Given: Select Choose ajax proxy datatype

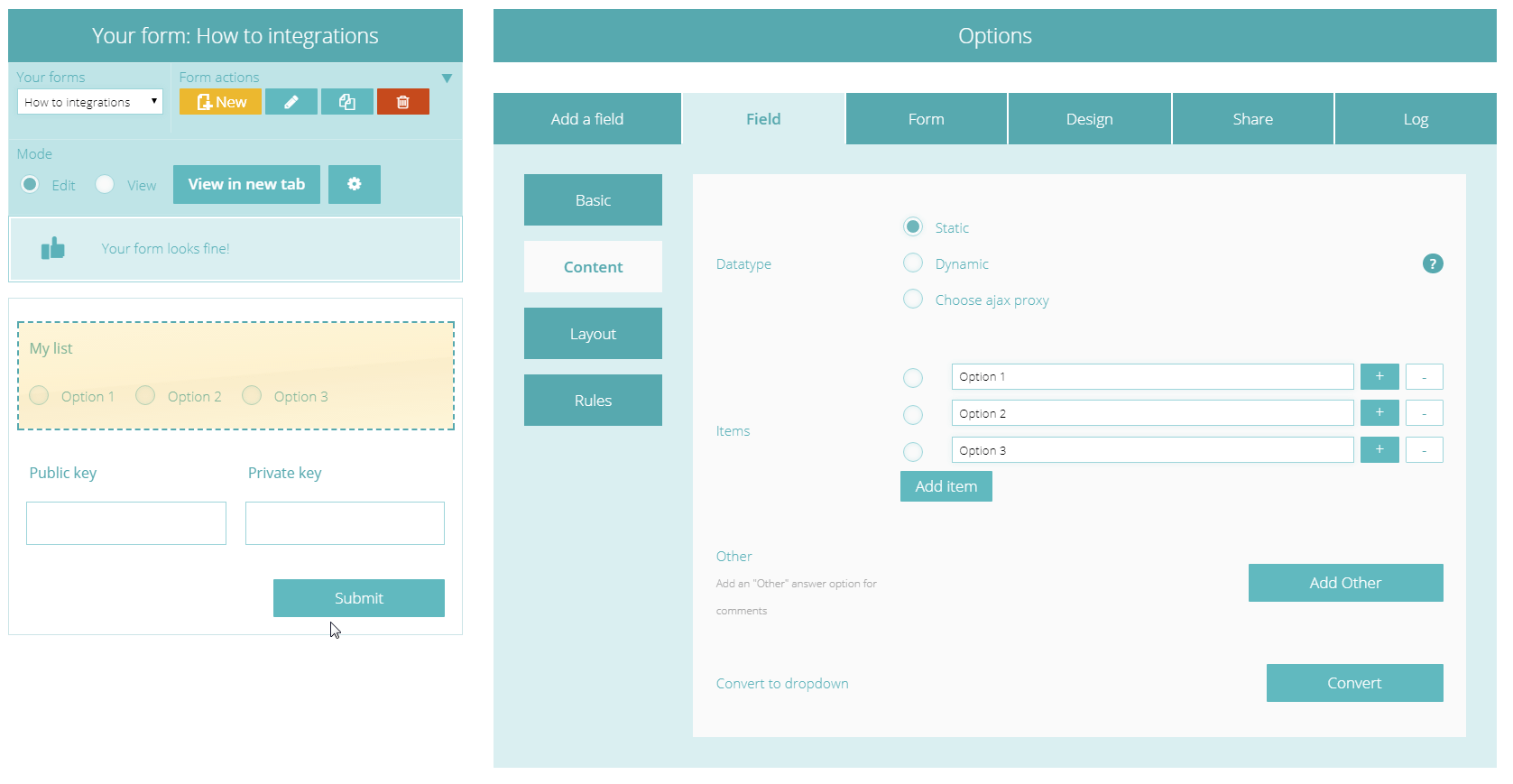Looking at the screenshot, I should 913,299.
